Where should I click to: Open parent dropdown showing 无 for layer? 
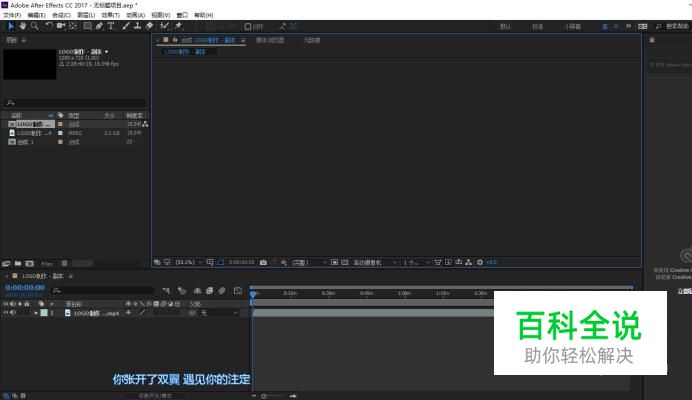click(x=218, y=313)
